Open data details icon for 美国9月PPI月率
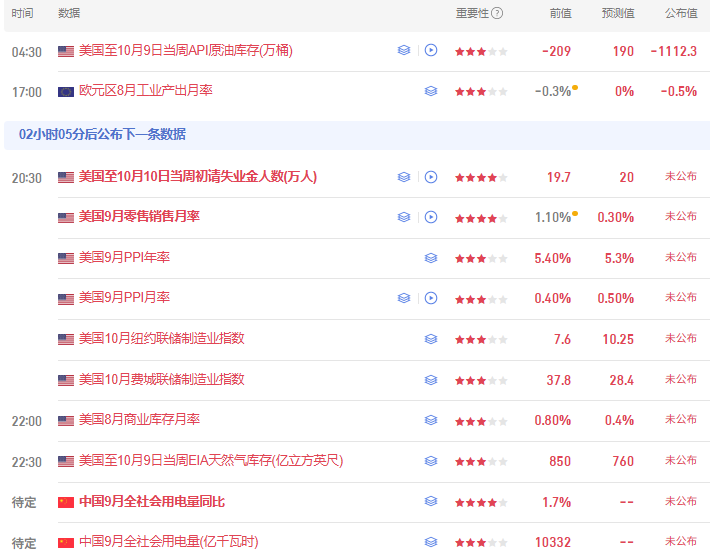710x560 pixels. (x=404, y=298)
